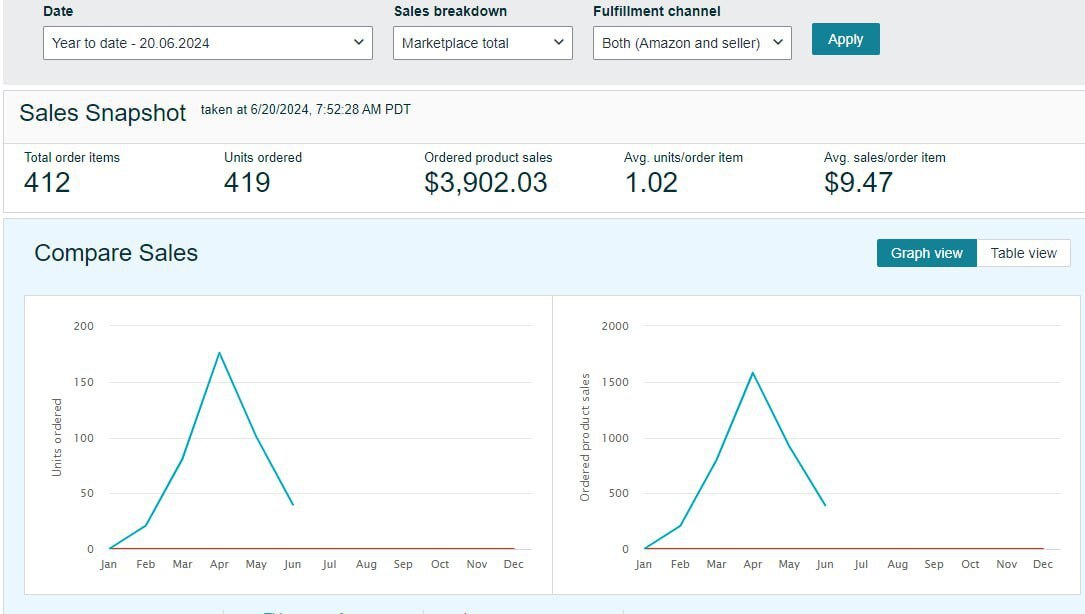Click the Sales Snapshot heading
Viewport: 1085px width, 614px height.
pos(103,113)
